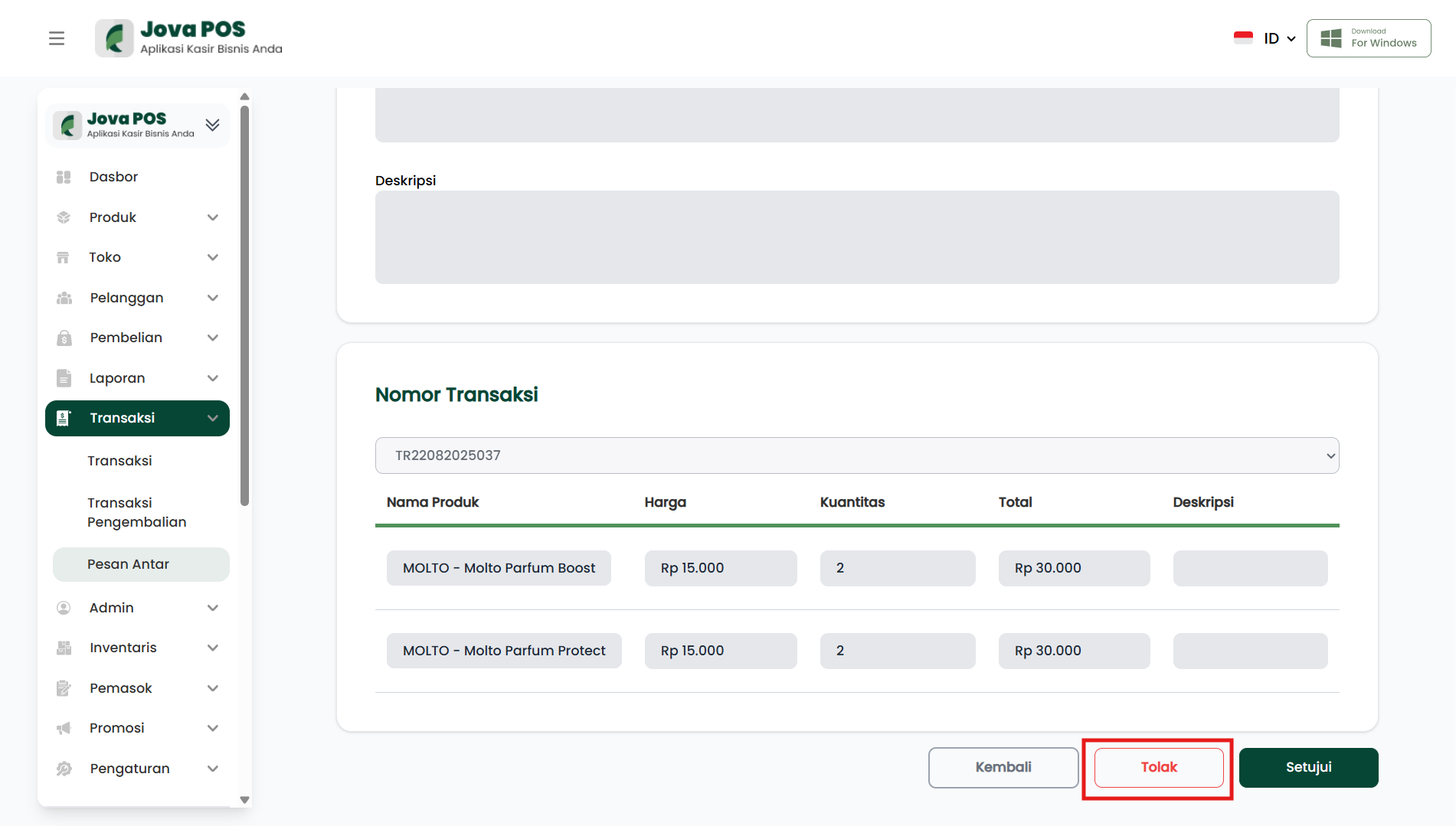This screenshot has width=1456, height=826.
Task: Click the hamburger menu icon
Action: pos(57,38)
